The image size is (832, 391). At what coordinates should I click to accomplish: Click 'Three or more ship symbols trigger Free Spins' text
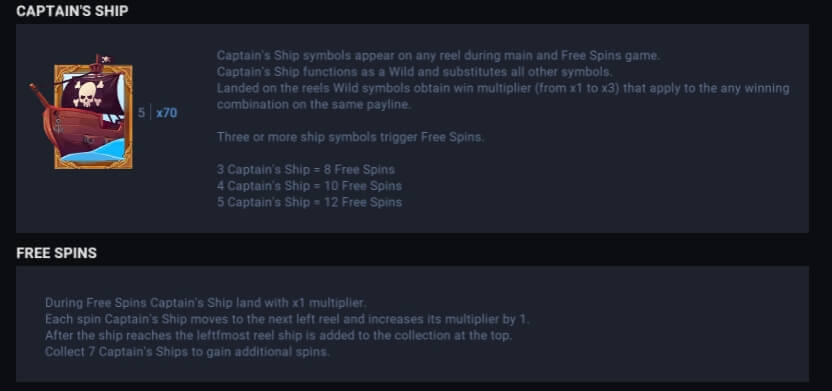coord(350,137)
